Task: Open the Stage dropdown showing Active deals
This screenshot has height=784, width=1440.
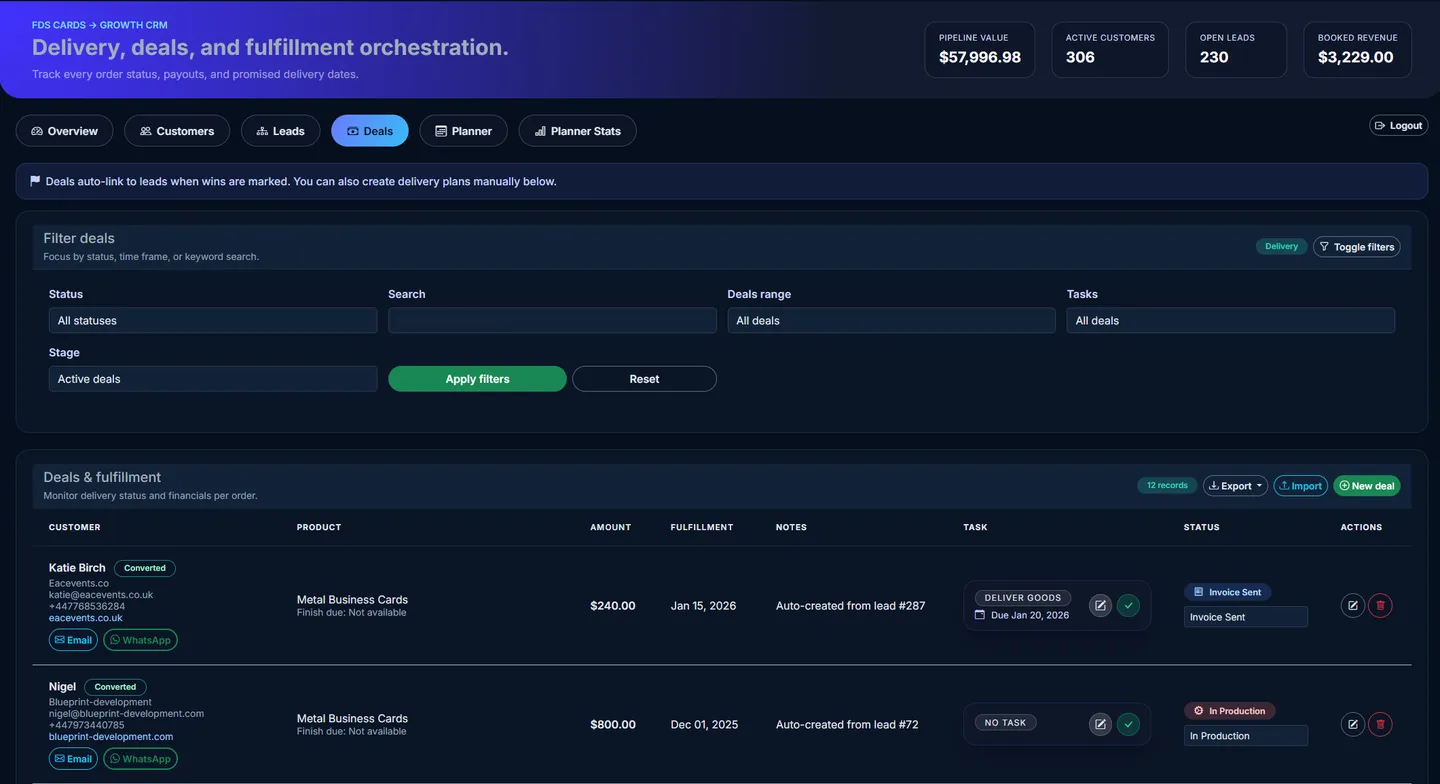Action: (213, 379)
